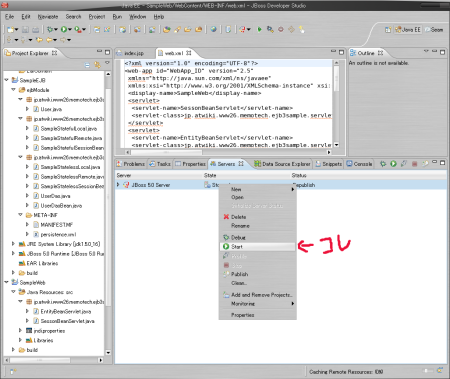
Task: Expand the JBoss 5.0 Server row
Action: [118, 184]
